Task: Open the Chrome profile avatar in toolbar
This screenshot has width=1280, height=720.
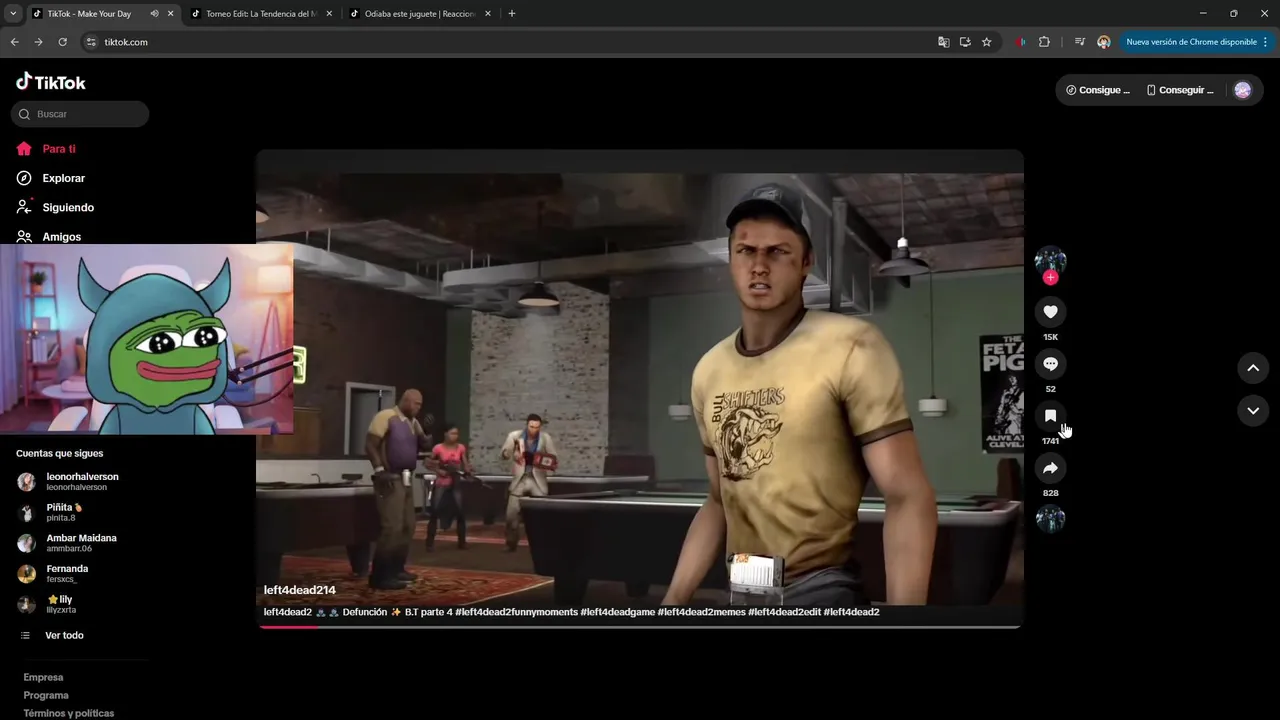Action: coord(1104,42)
